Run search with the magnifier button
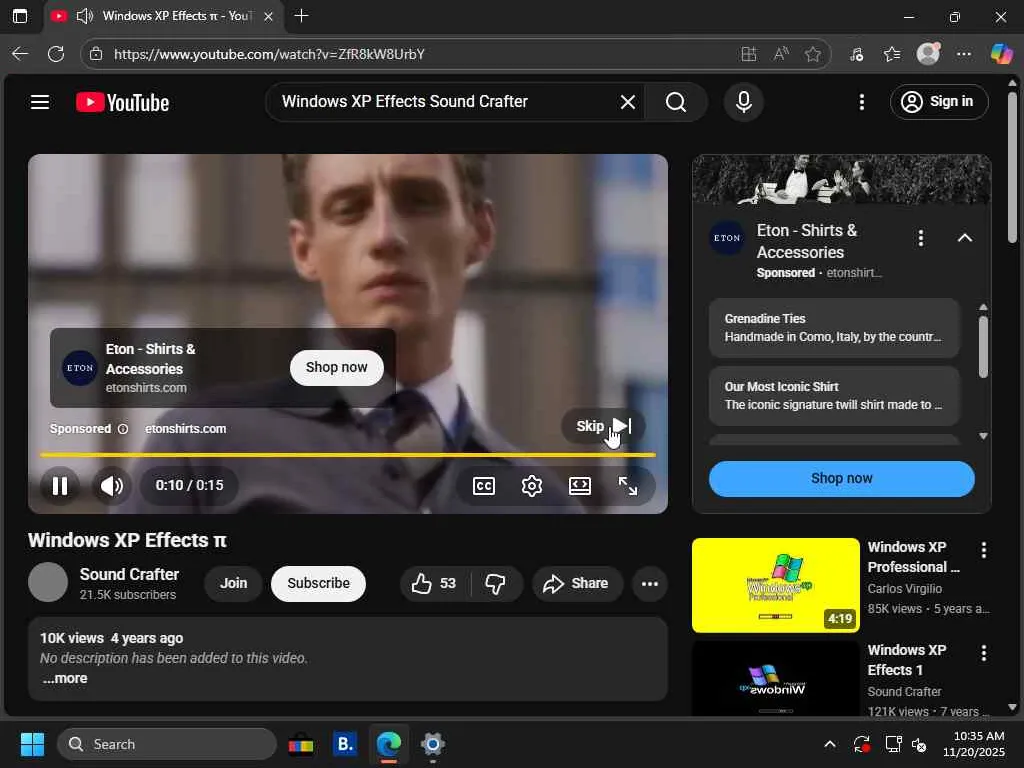1024x768 pixels. pos(676,102)
